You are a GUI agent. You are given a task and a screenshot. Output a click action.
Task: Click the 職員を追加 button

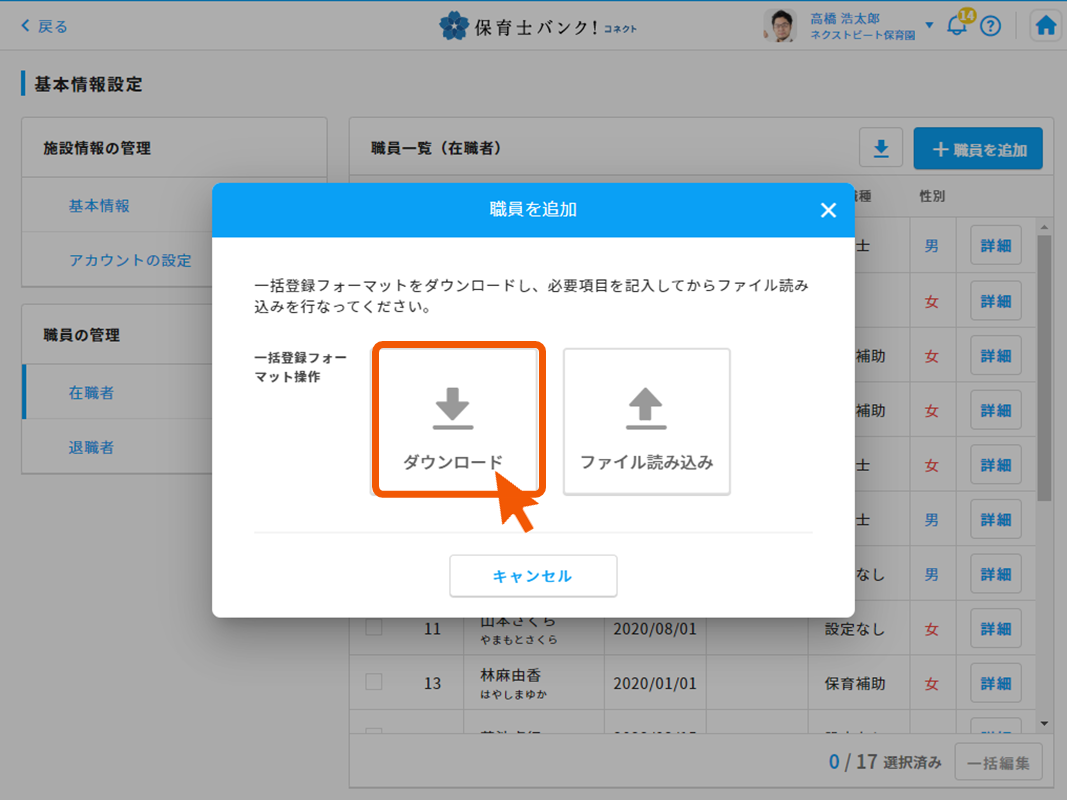click(978, 149)
